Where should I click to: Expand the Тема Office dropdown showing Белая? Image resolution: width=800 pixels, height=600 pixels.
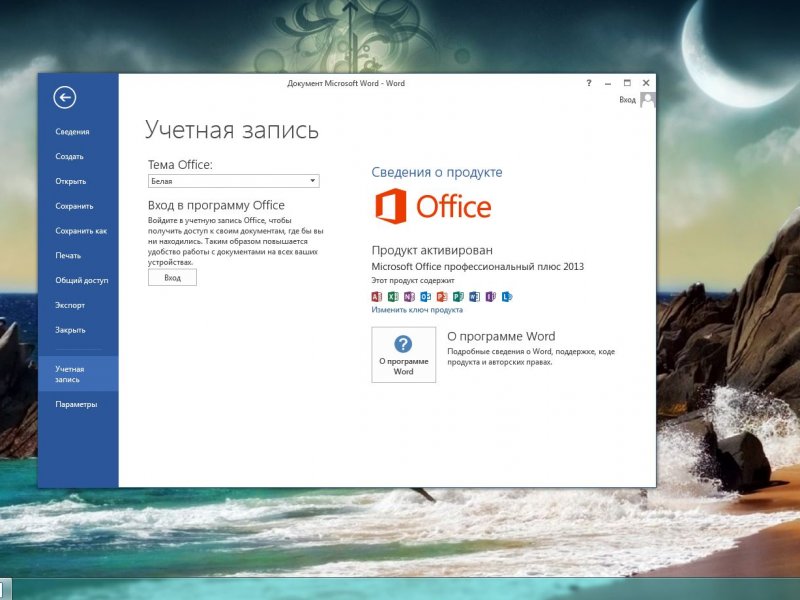234,181
